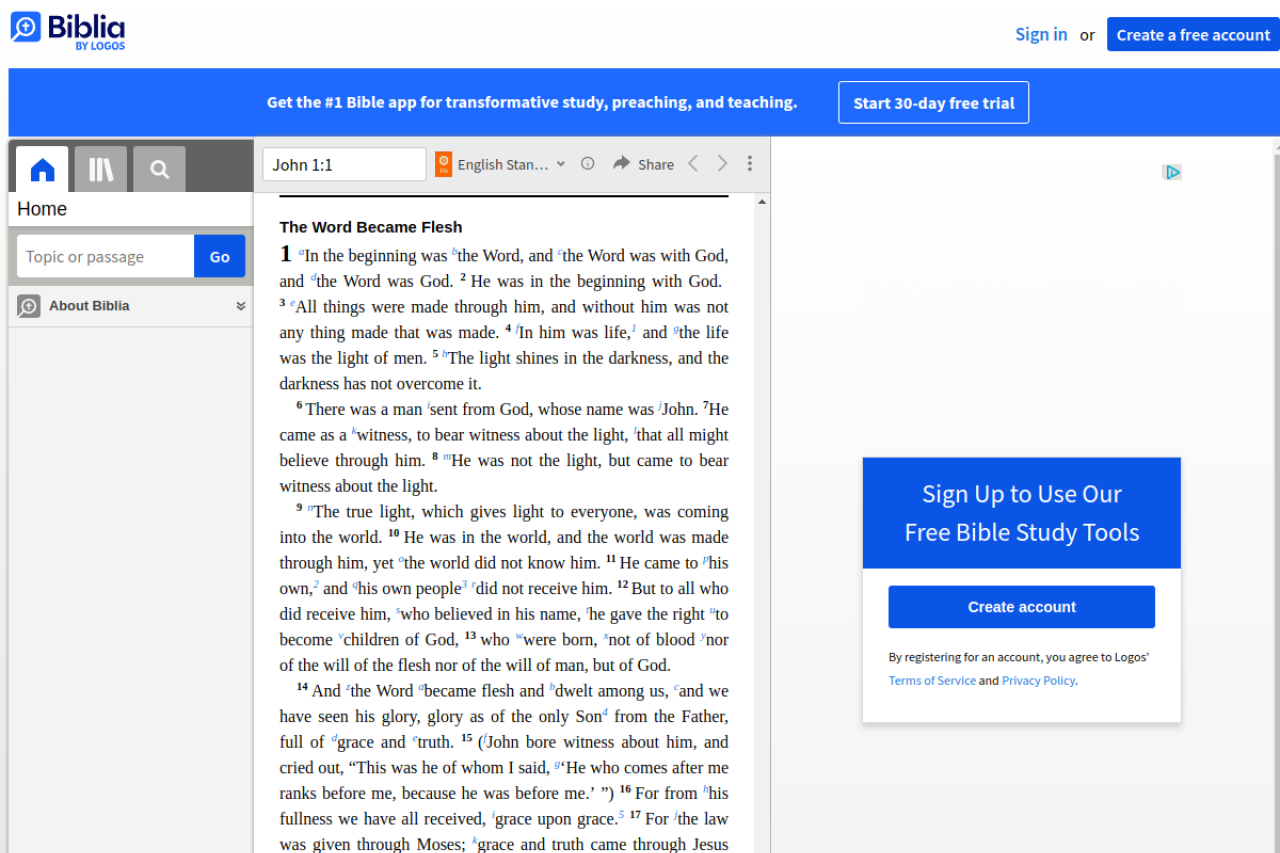This screenshot has height=853, width=1280.
Task: Click Start 30-day free trial
Action: 933,103
